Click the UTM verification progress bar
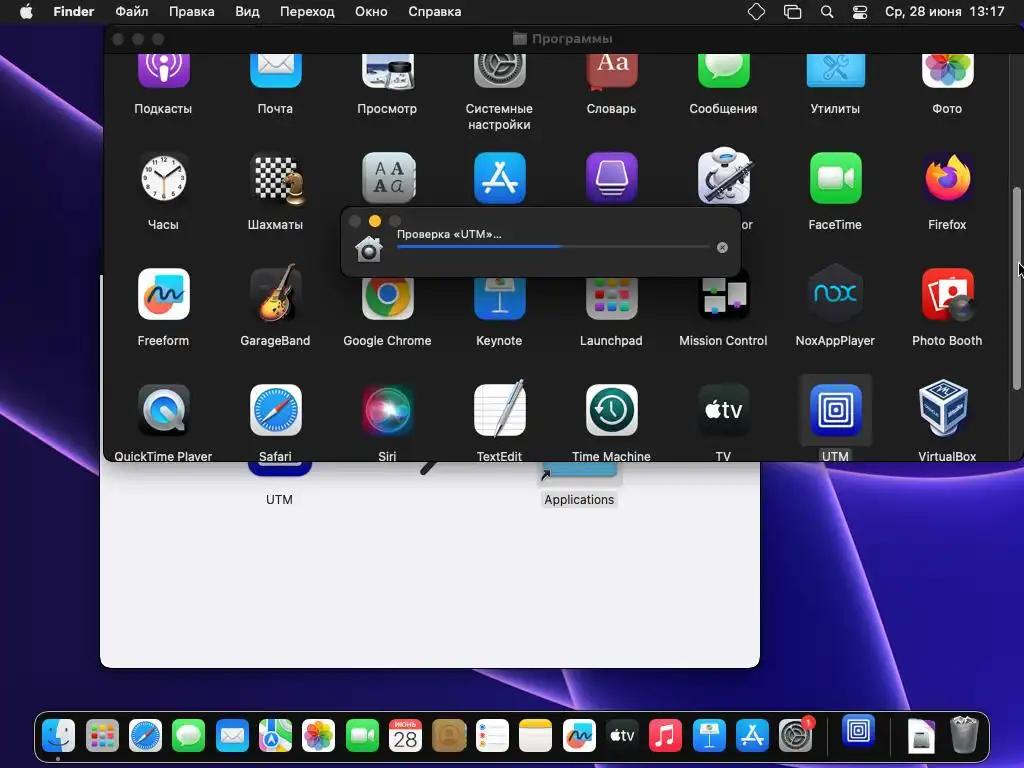 click(553, 247)
